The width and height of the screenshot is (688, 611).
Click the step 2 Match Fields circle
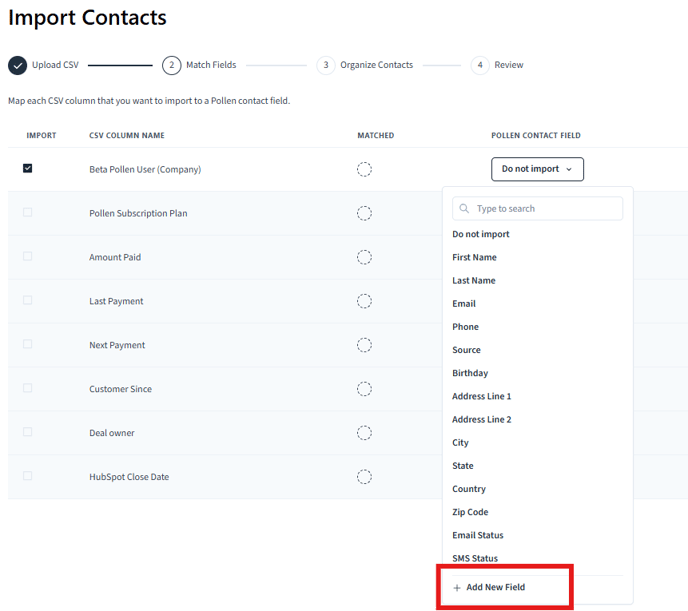coord(172,65)
